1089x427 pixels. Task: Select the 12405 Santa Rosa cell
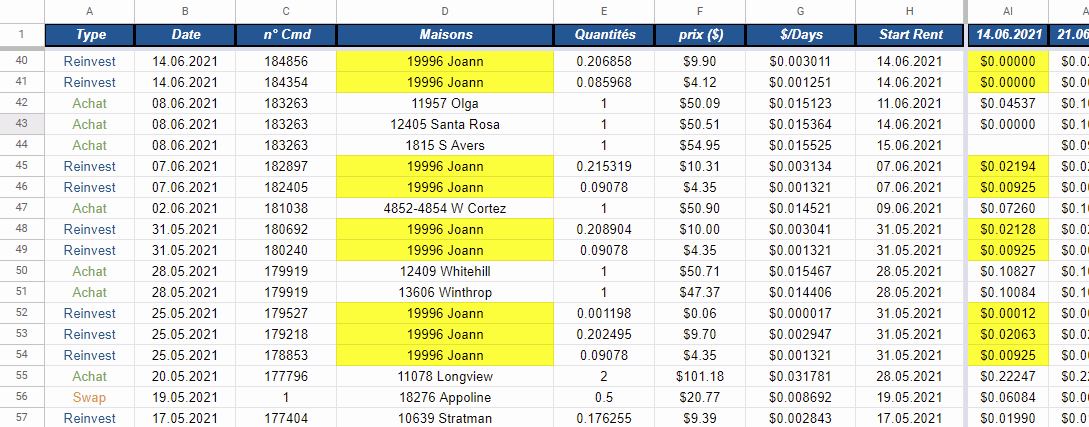tap(444, 124)
